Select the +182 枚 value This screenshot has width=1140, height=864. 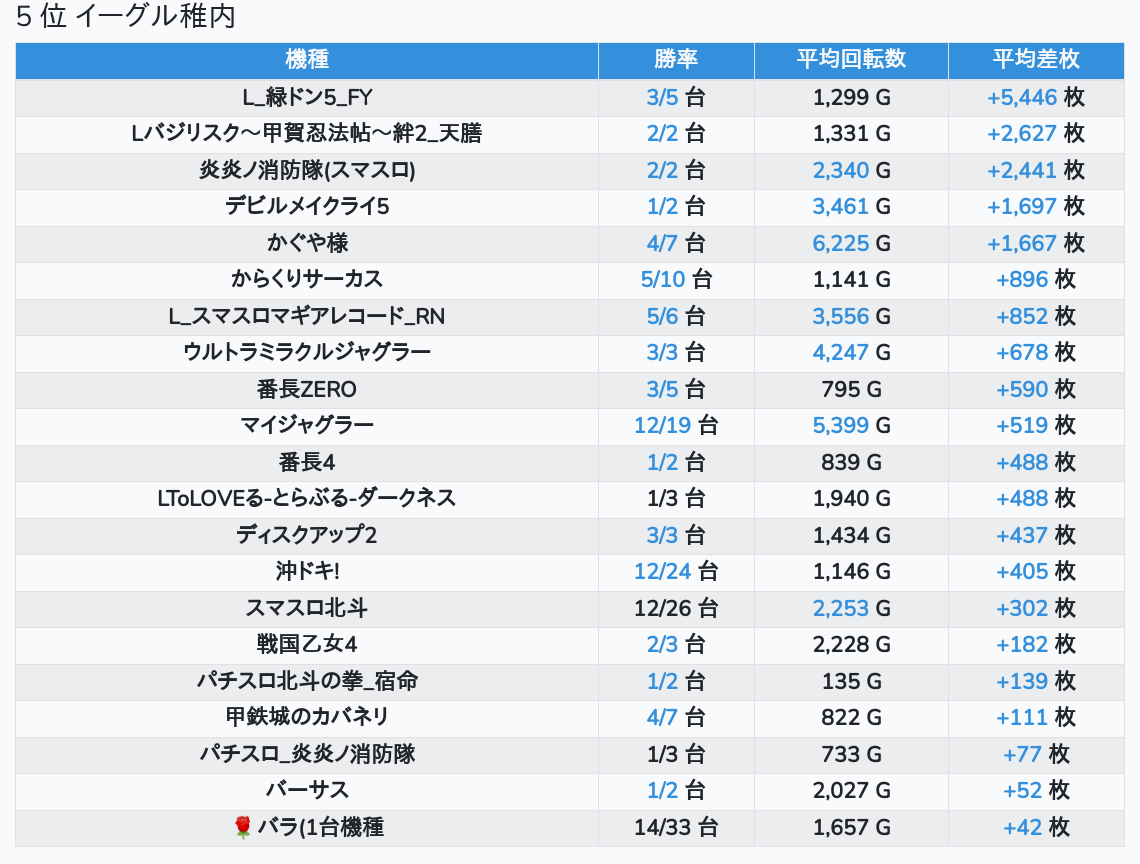tap(1036, 644)
